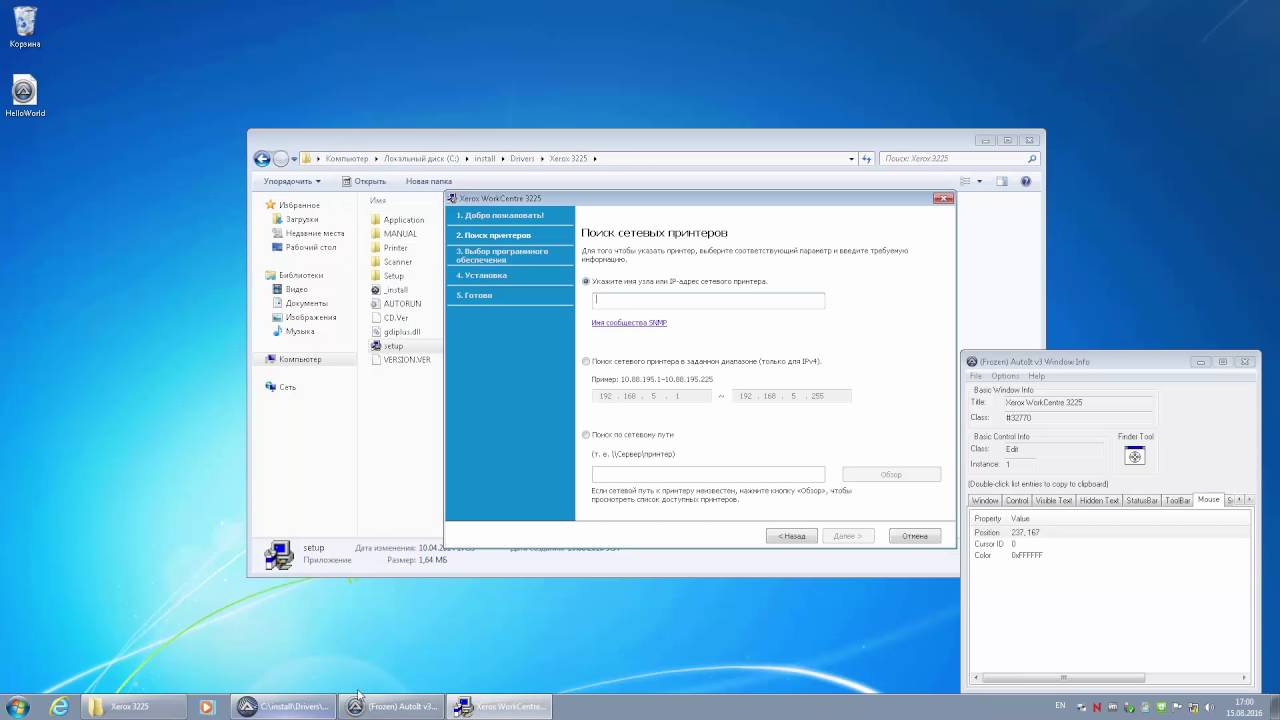Viewport: 1280px width, 720px height.
Task: Click the Отмена button in installer
Action: click(915, 536)
